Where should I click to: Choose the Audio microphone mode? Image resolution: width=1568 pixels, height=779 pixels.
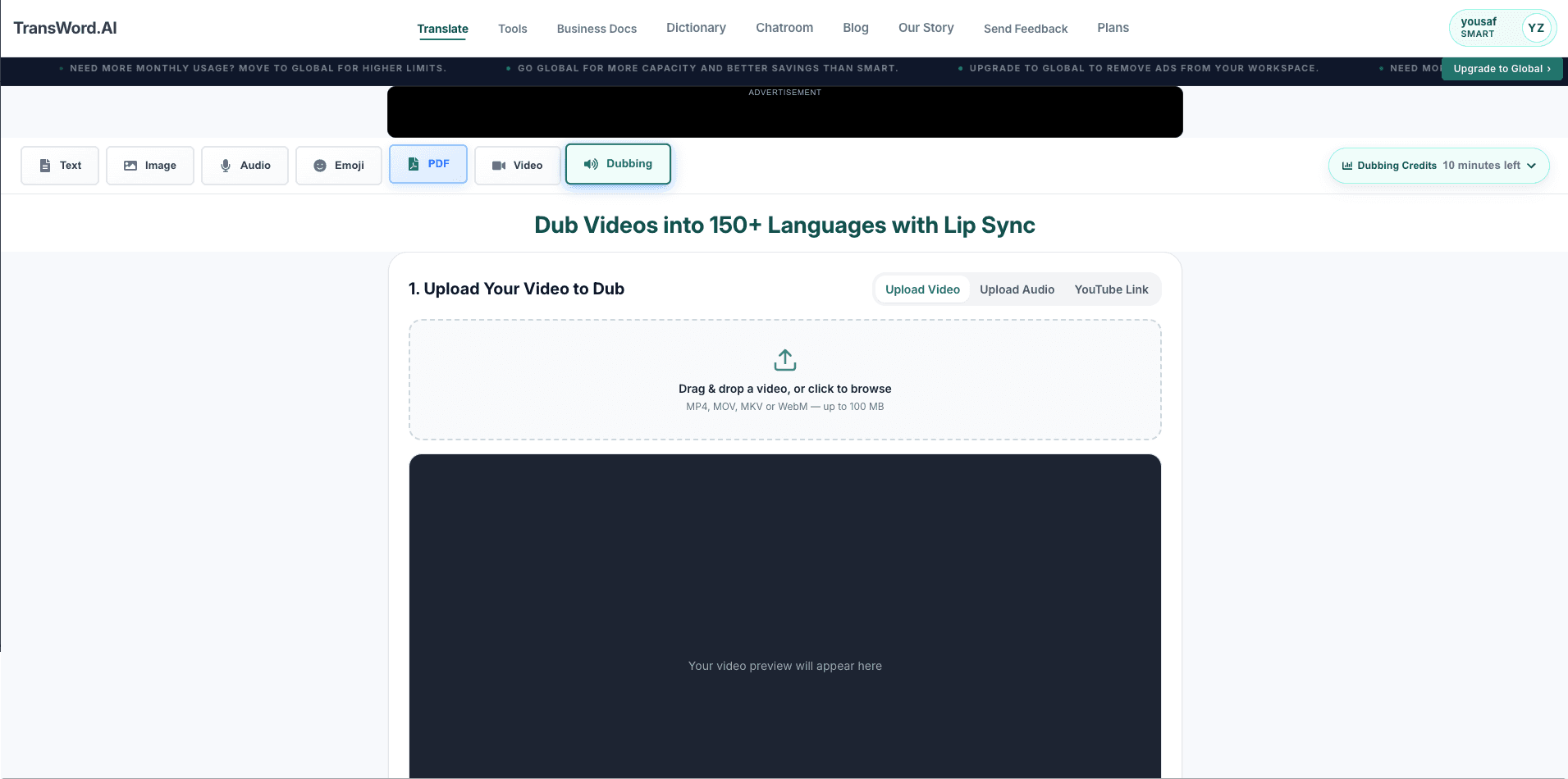(x=245, y=166)
